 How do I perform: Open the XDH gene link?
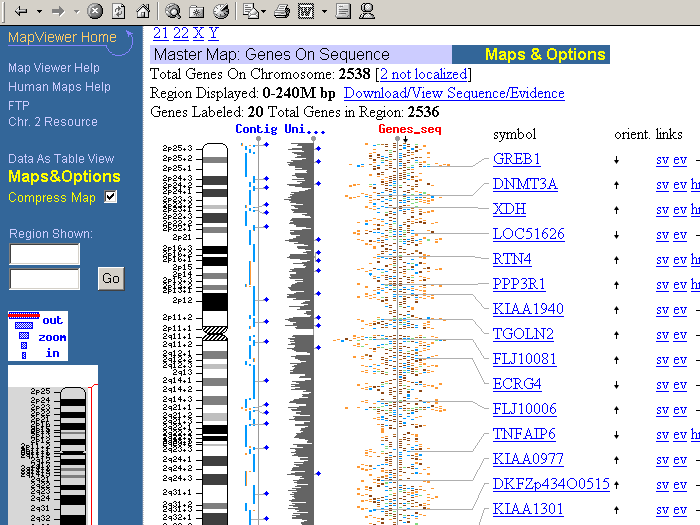click(x=509, y=209)
